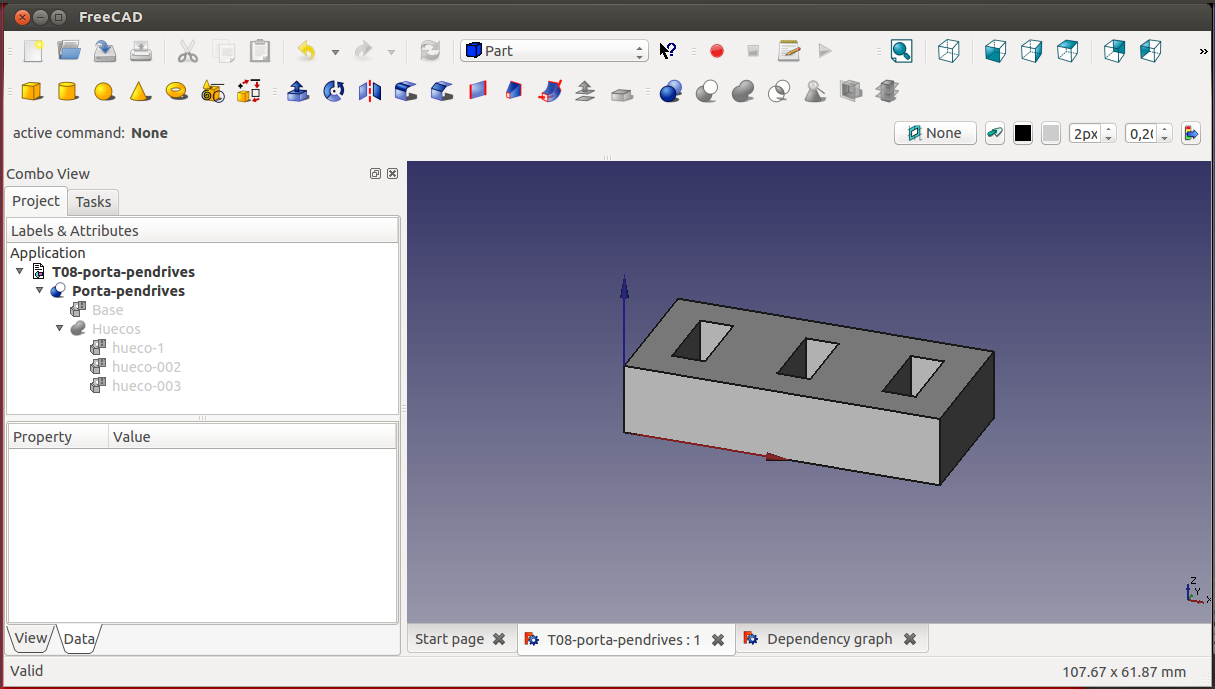
Task: Create a cylinder primitive
Action: coord(67,92)
